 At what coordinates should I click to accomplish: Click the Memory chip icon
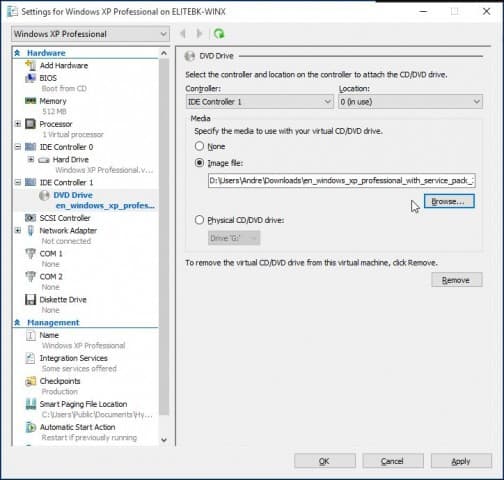click(30, 101)
